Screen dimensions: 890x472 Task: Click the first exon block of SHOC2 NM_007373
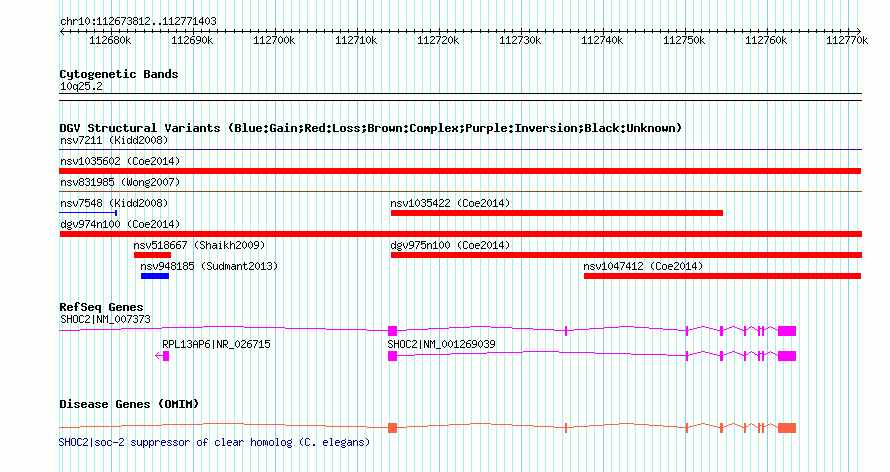coord(392,331)
